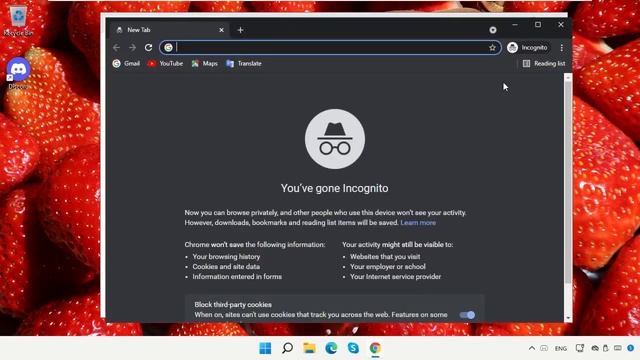Click the large Incognito hat-and-glasses logo

335,139
